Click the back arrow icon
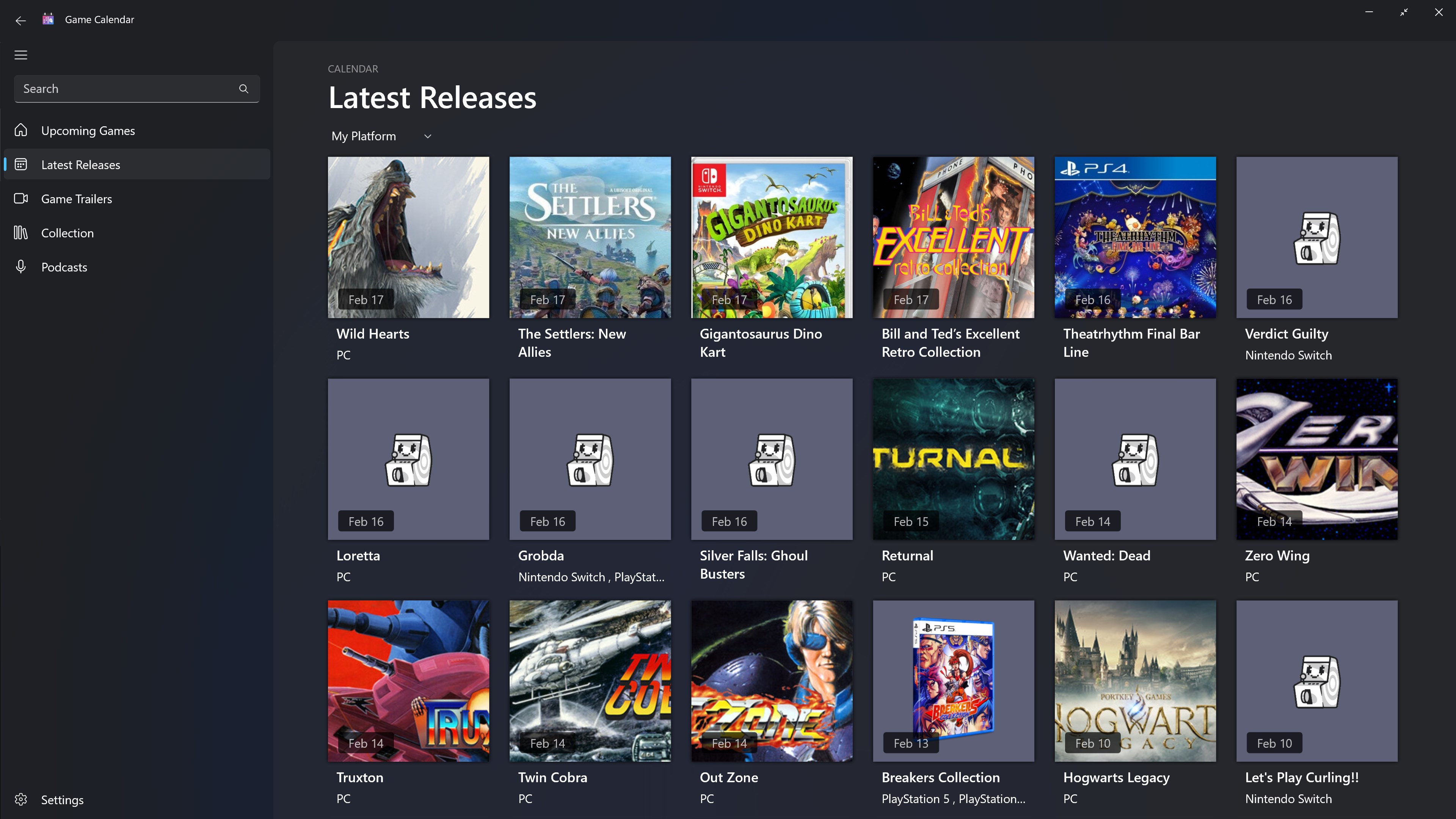 21,20
